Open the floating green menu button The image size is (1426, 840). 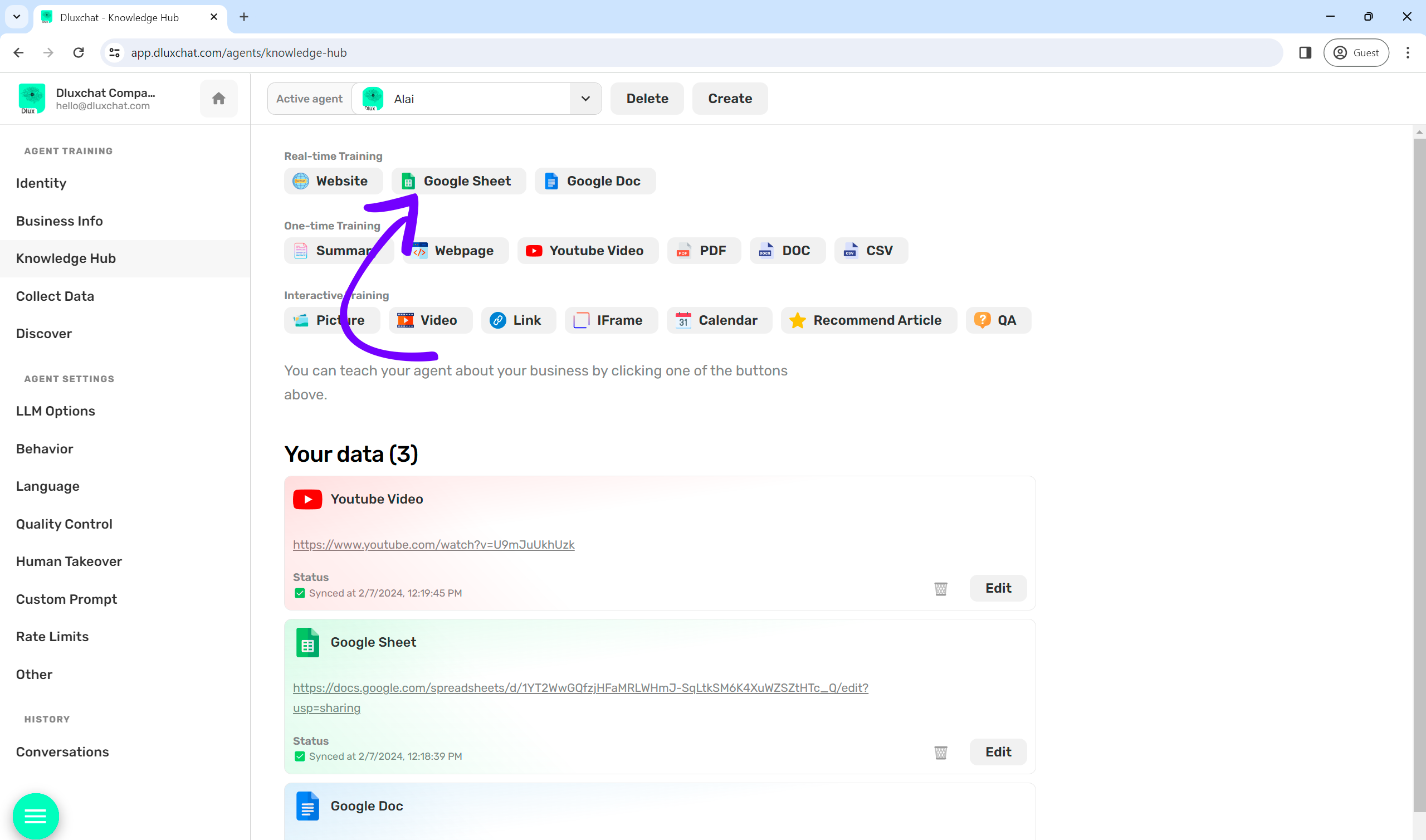coord(36,815)
